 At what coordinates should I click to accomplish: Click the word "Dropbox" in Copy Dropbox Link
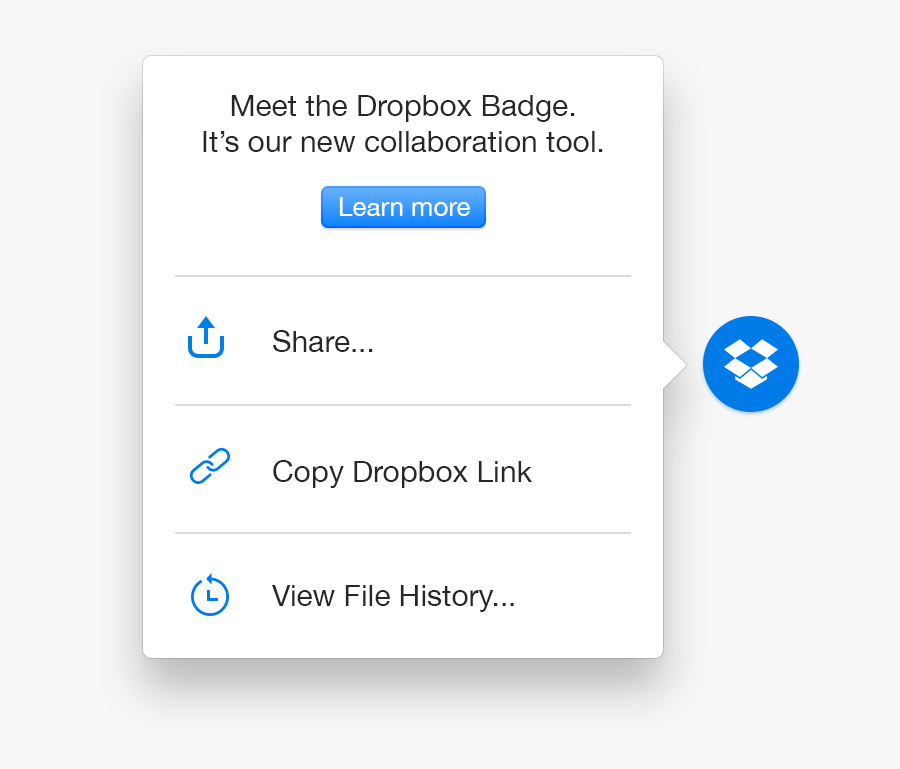tap(407, 471)
